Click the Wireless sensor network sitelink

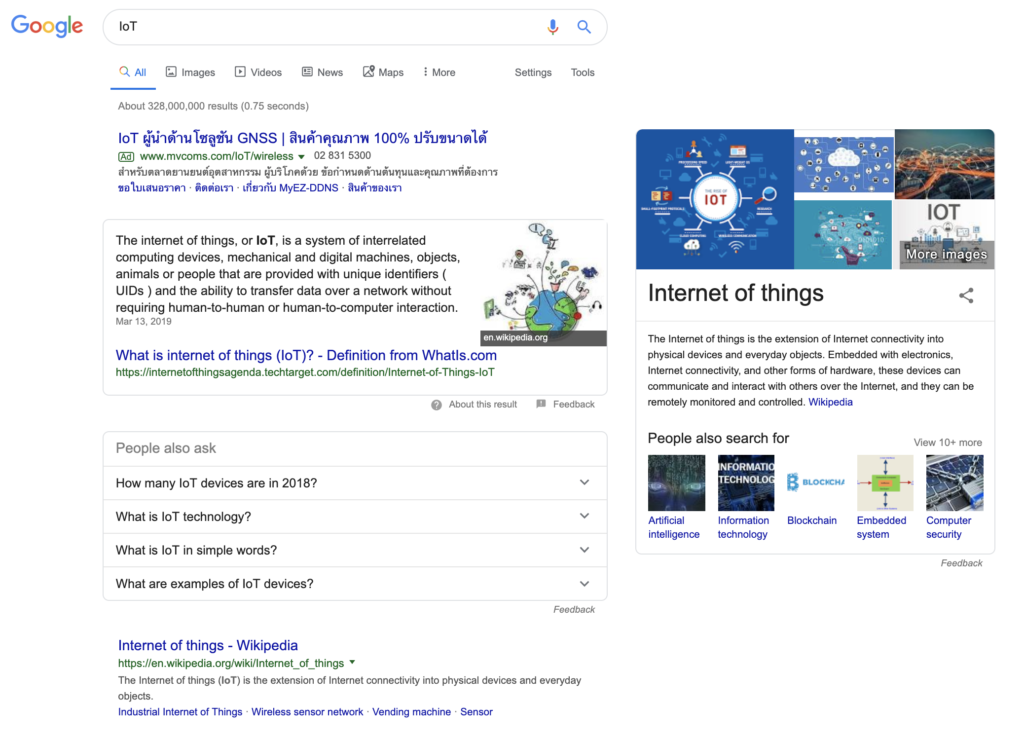307,712
